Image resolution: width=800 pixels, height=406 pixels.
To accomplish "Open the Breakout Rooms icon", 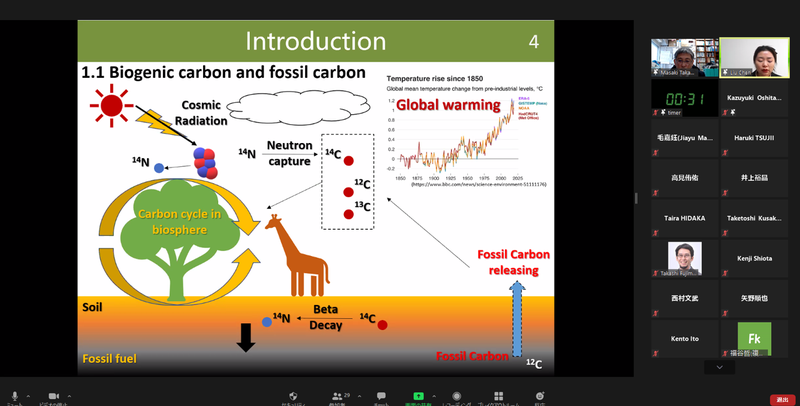I will pos(497,397).
